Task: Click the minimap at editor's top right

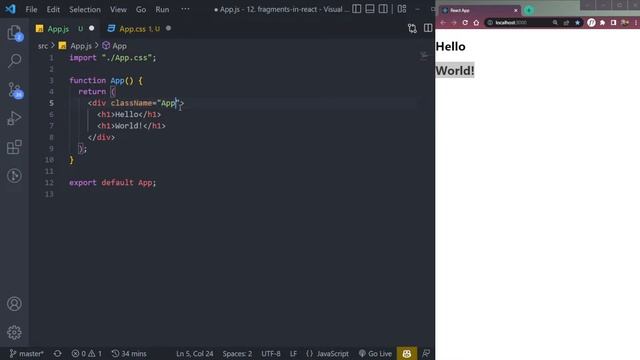Action: 424,56
